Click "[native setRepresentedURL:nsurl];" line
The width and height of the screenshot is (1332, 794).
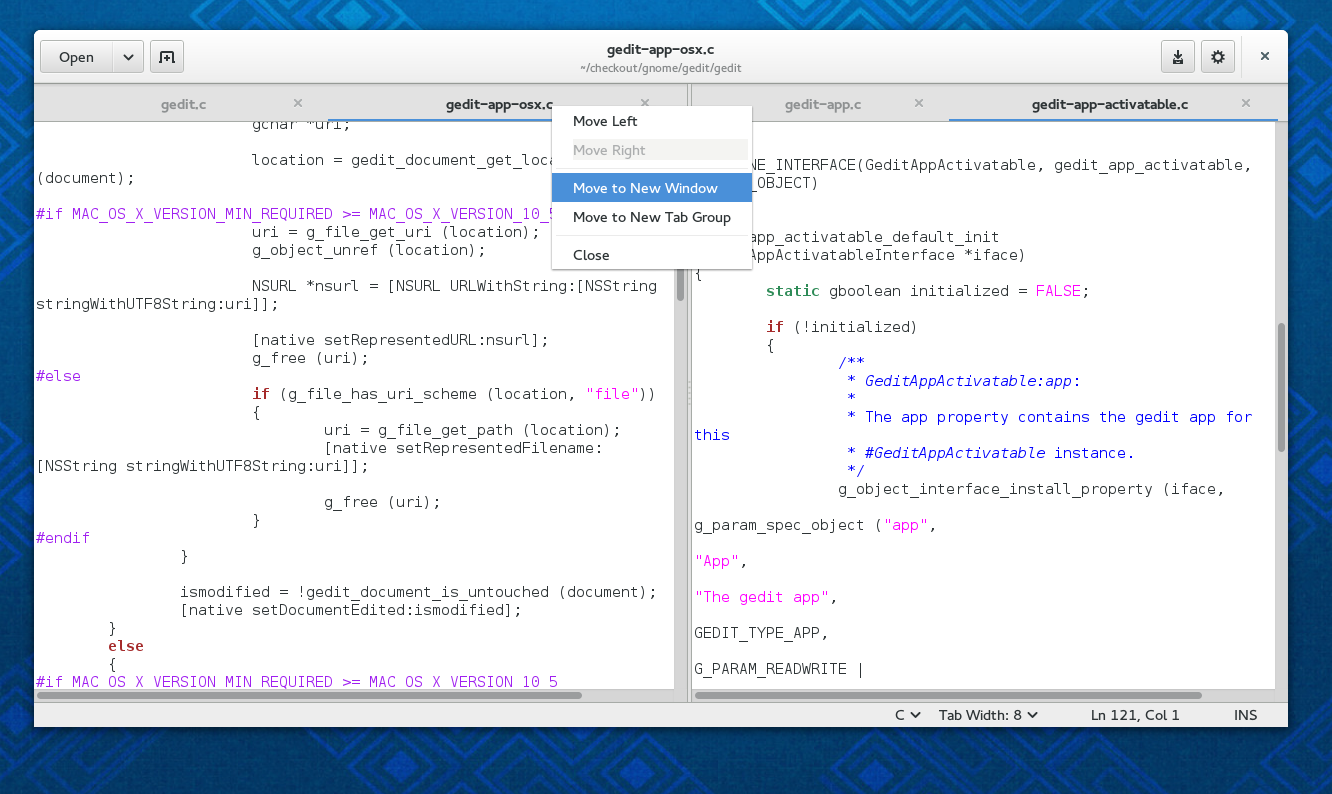400,340
